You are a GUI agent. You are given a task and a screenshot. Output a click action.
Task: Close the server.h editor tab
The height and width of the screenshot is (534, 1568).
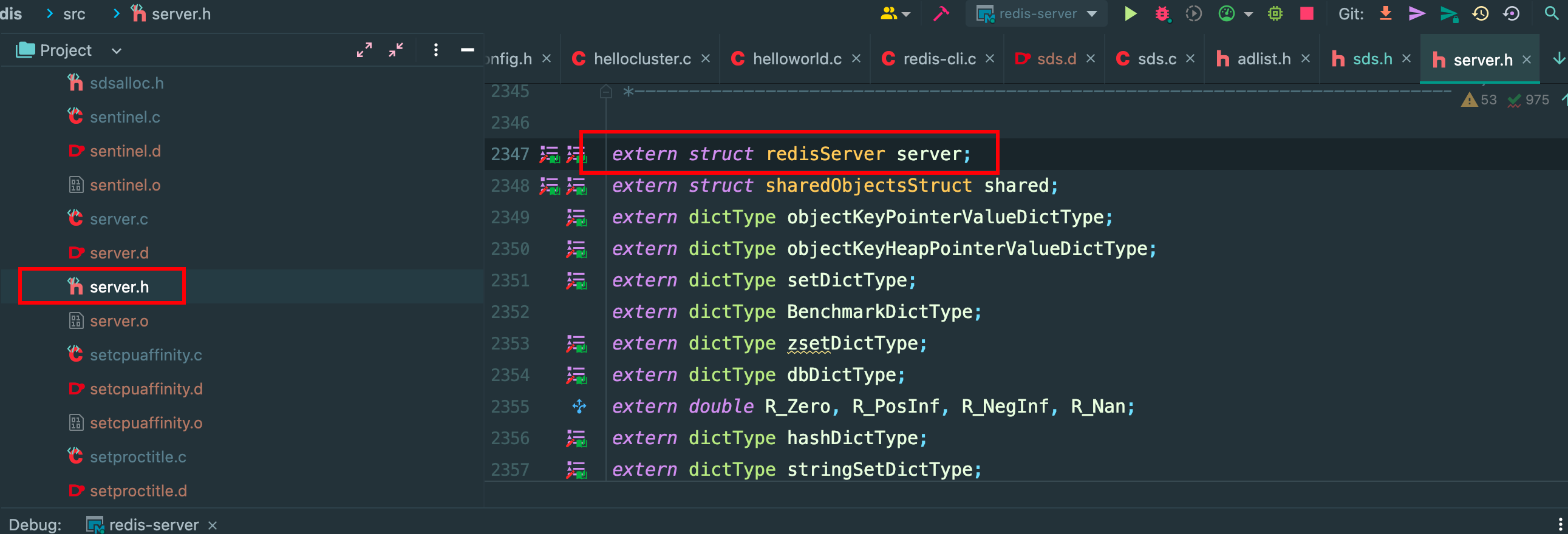point(1527,59)
